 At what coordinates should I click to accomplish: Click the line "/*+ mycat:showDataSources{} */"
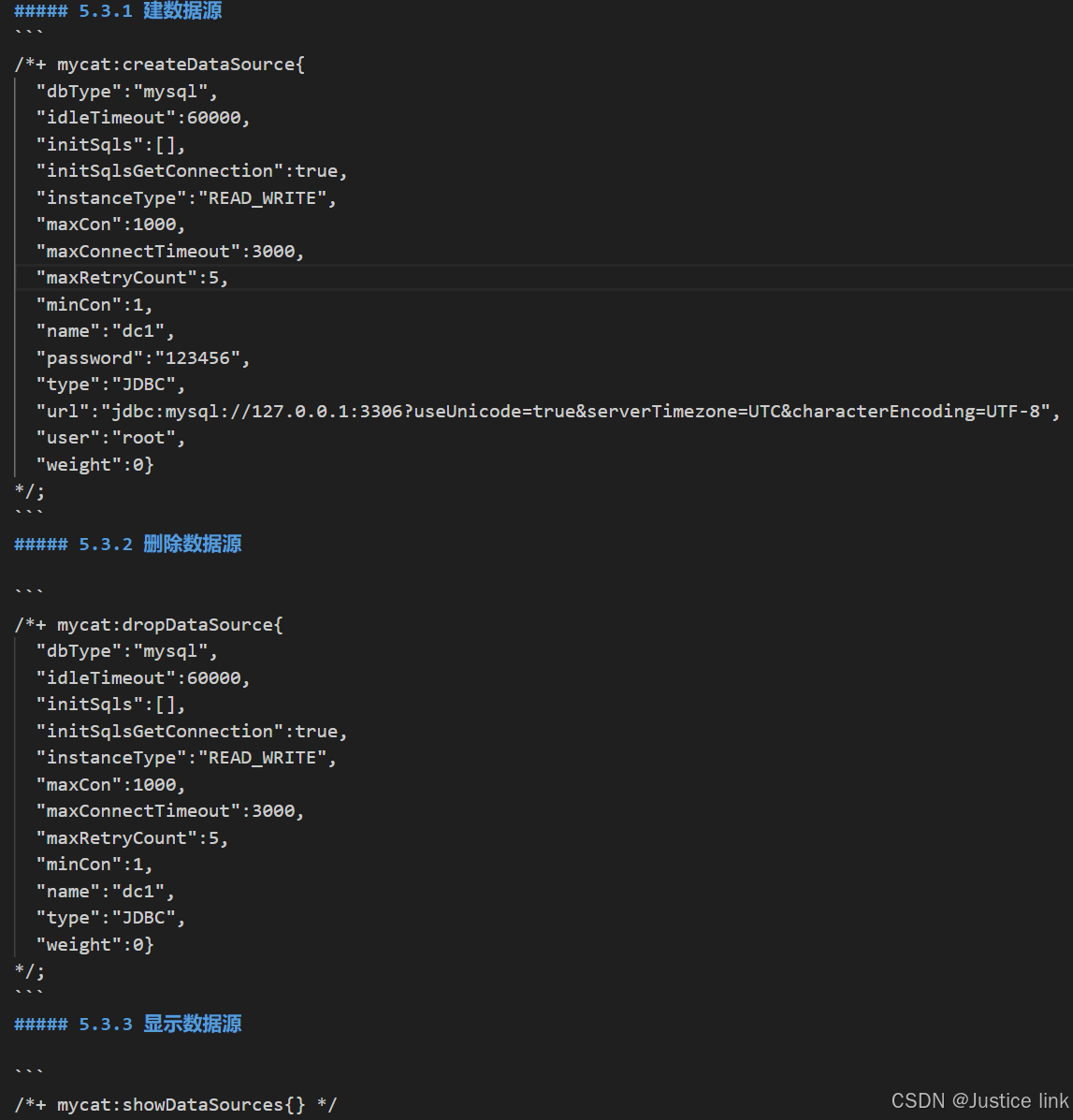[x=176, y=1105]
